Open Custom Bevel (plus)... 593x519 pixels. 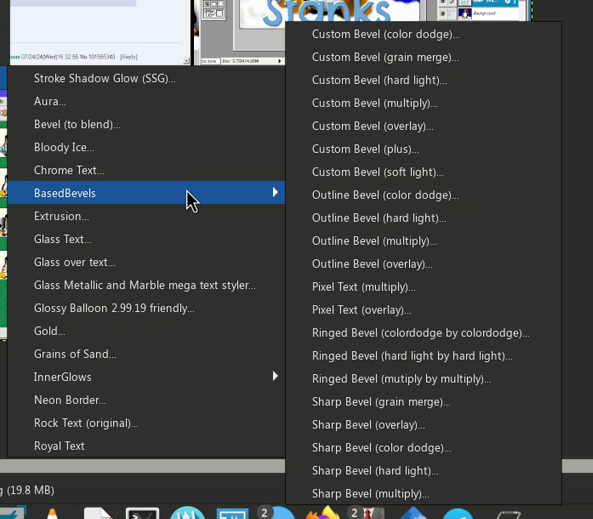click(x=423, y=149)
